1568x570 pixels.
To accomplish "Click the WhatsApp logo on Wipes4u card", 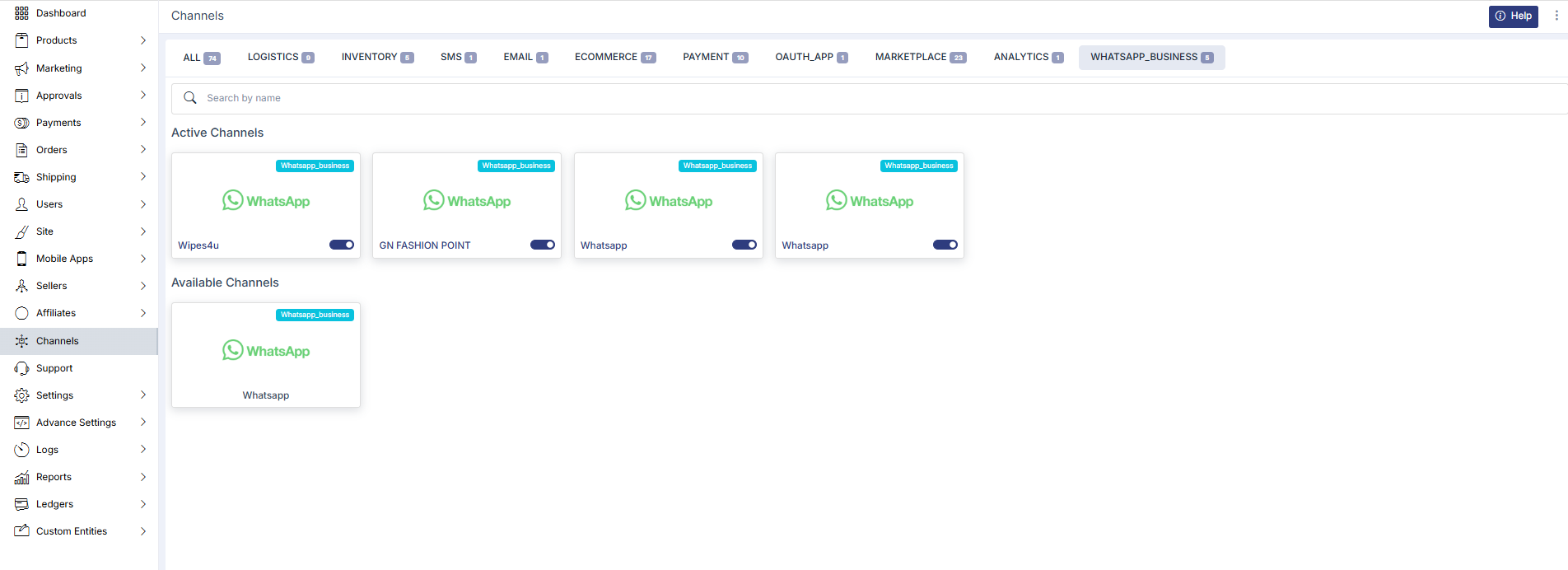I will [266, 201].
